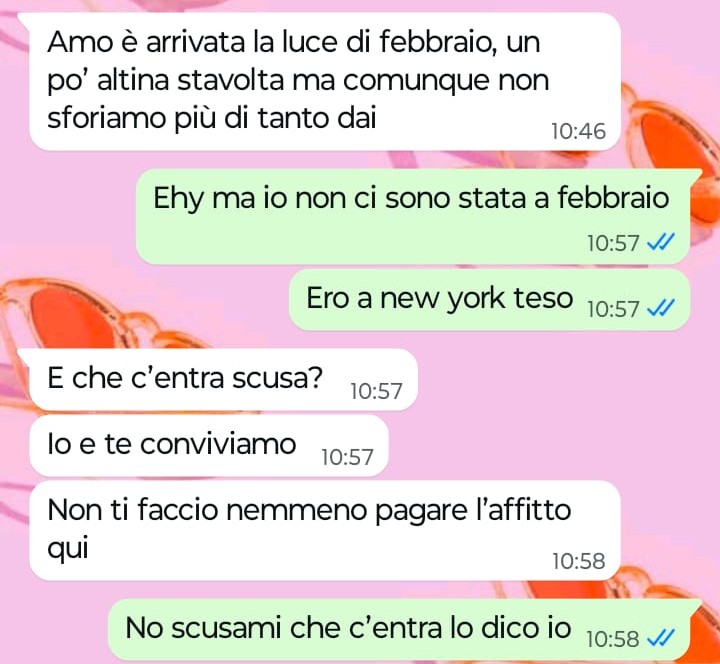Tap the 10:57 timestamp next to 'E che c'entra scusa?'

(x=376, y=391)
